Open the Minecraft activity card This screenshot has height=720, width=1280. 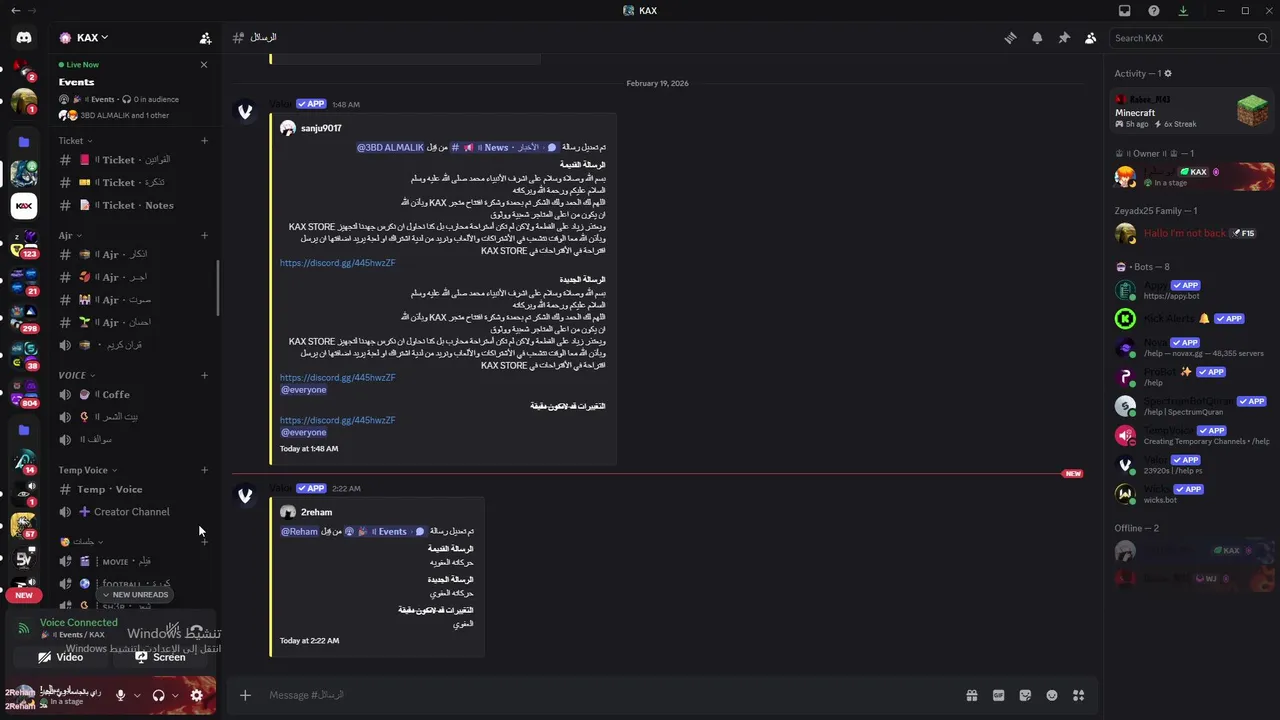(1194, 112)
